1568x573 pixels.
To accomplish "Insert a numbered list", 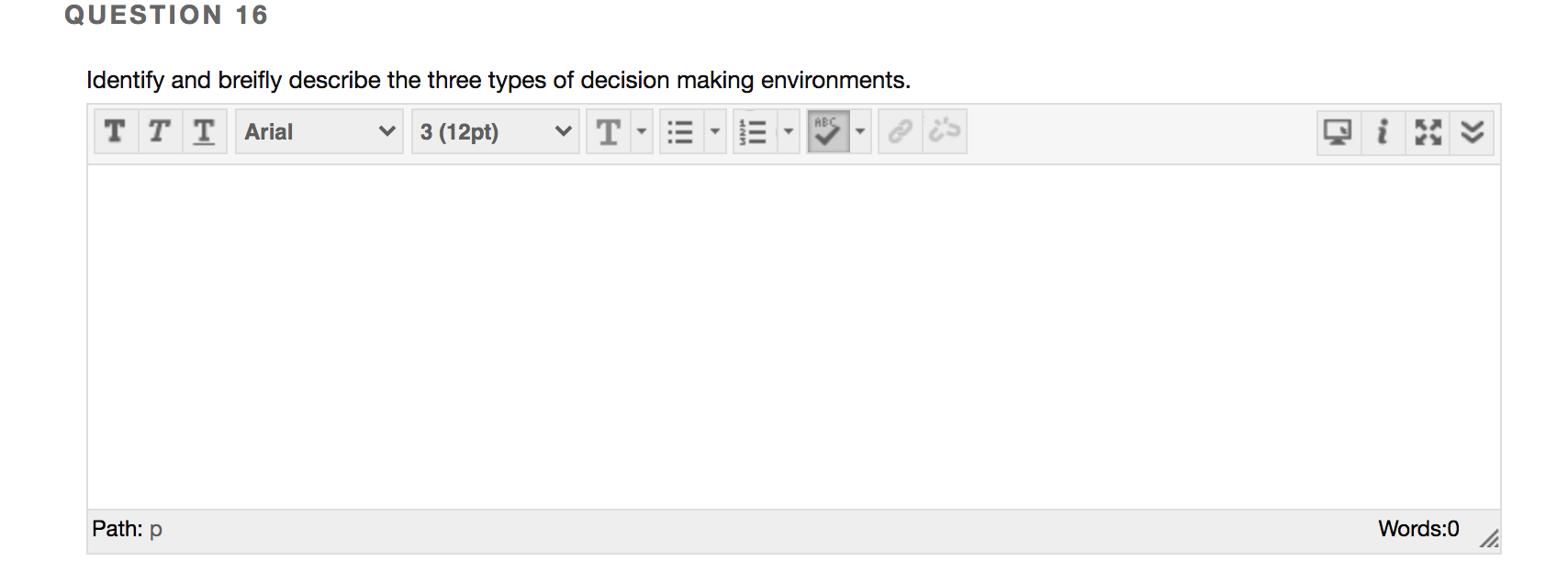I will point(753,131).
